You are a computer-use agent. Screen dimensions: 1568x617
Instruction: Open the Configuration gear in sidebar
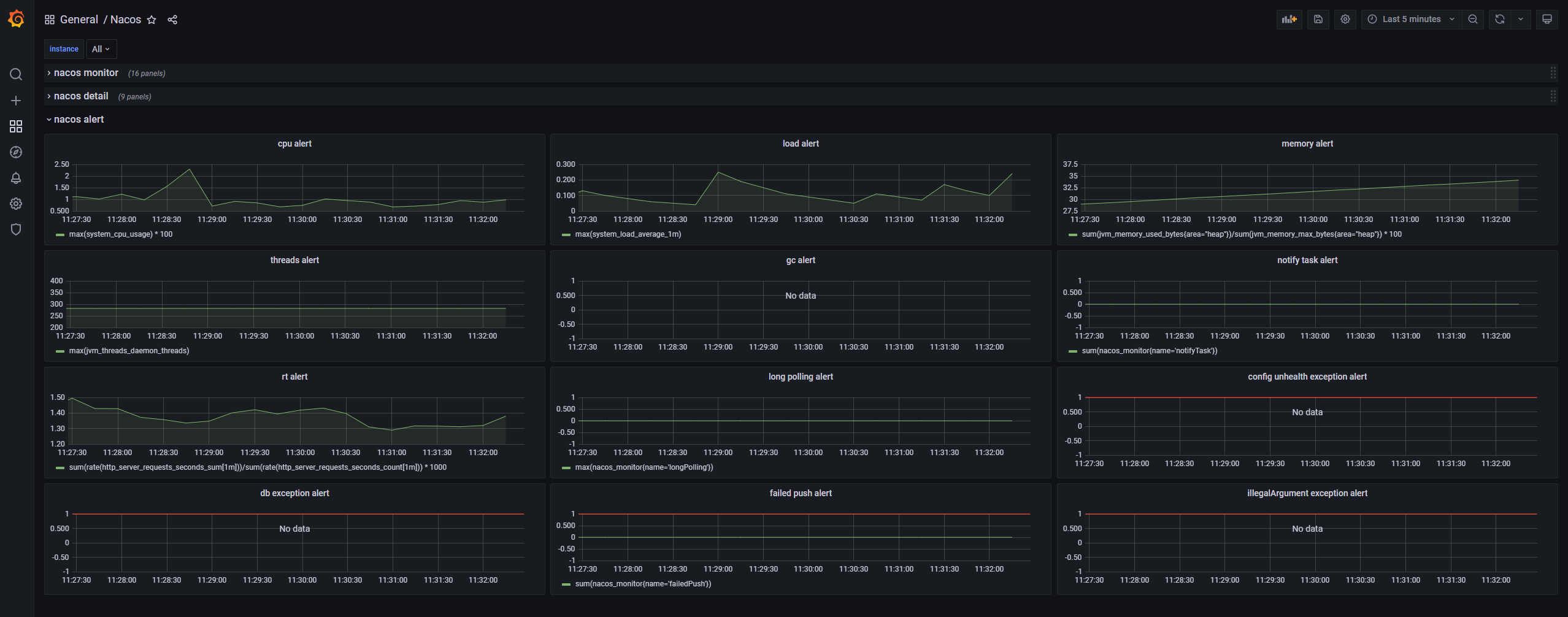16,204
